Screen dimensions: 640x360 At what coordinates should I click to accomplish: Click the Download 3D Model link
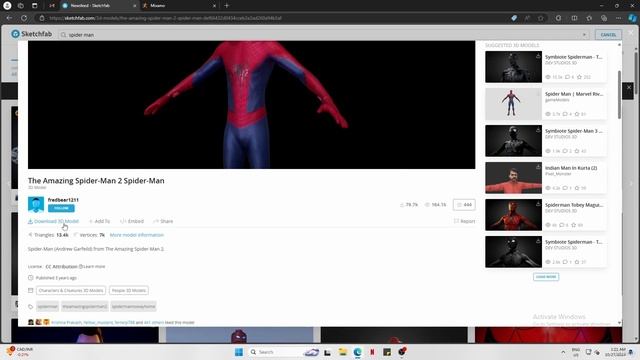tap(53, 221)
